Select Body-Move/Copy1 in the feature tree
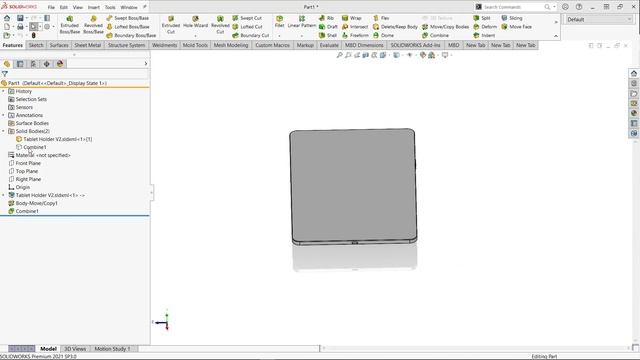The image size is (640, 360). 37,203
